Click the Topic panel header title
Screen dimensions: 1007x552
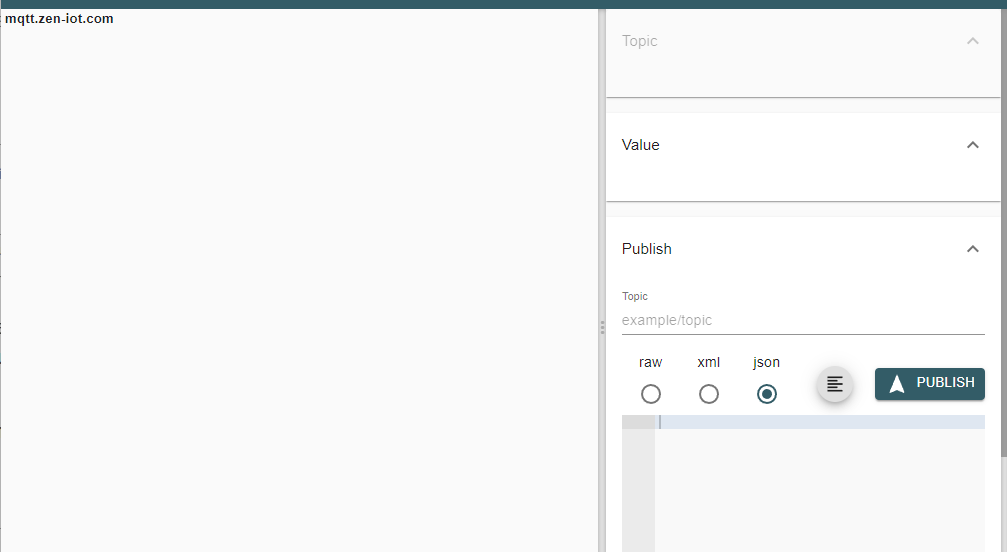point(640,41)
